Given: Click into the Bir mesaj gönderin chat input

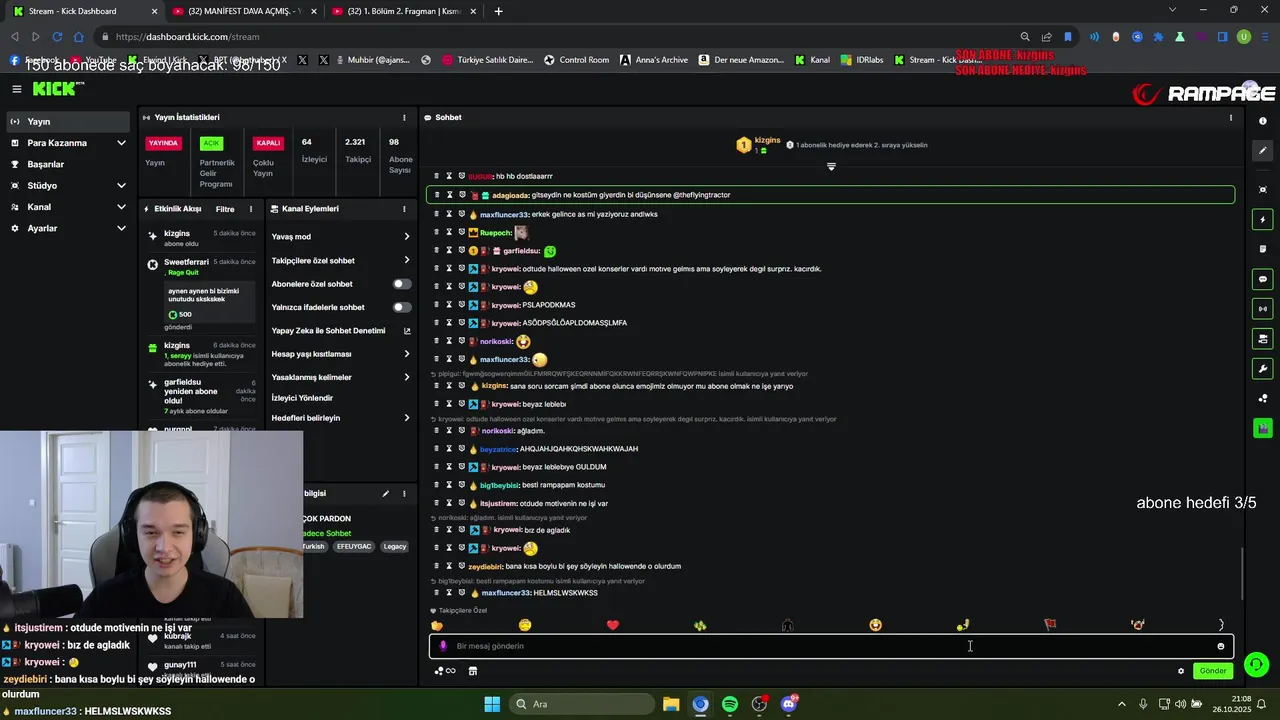Looking at the screenshot, I should pyautogui.click(x=830, y=646).
